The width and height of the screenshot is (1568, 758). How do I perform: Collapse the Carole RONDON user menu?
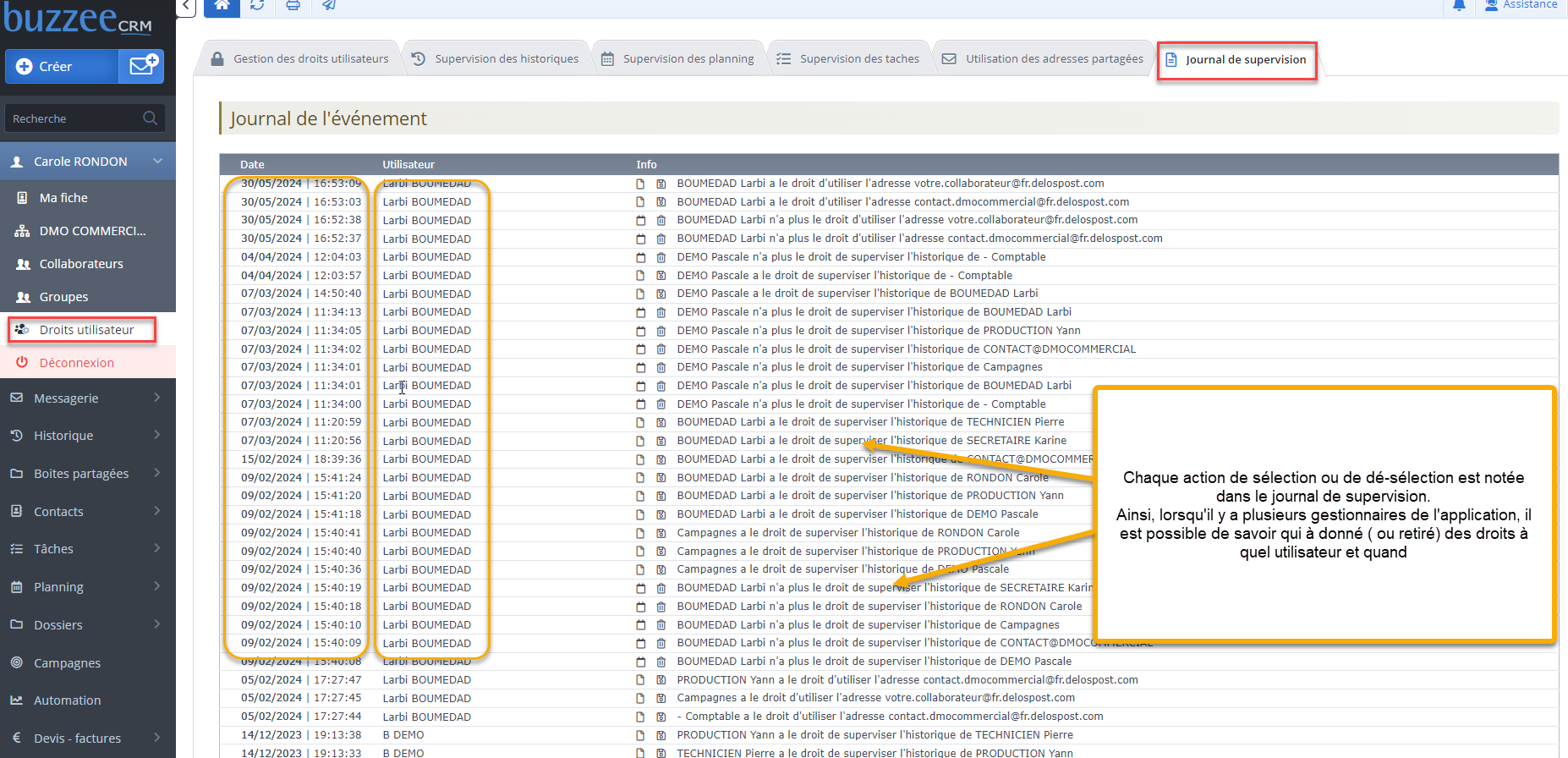[157, 162]
